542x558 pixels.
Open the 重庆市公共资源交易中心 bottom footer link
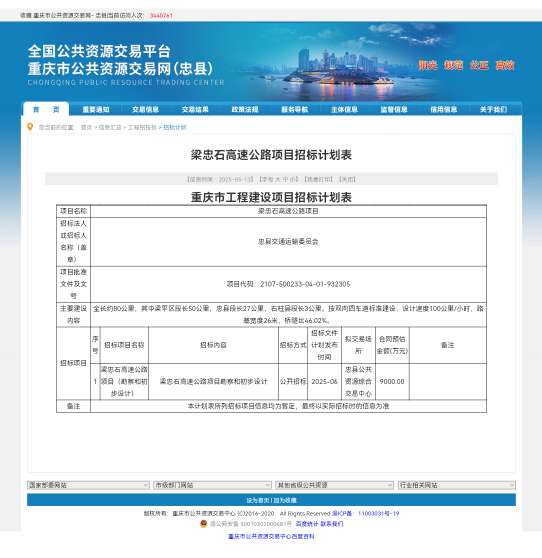271,536
